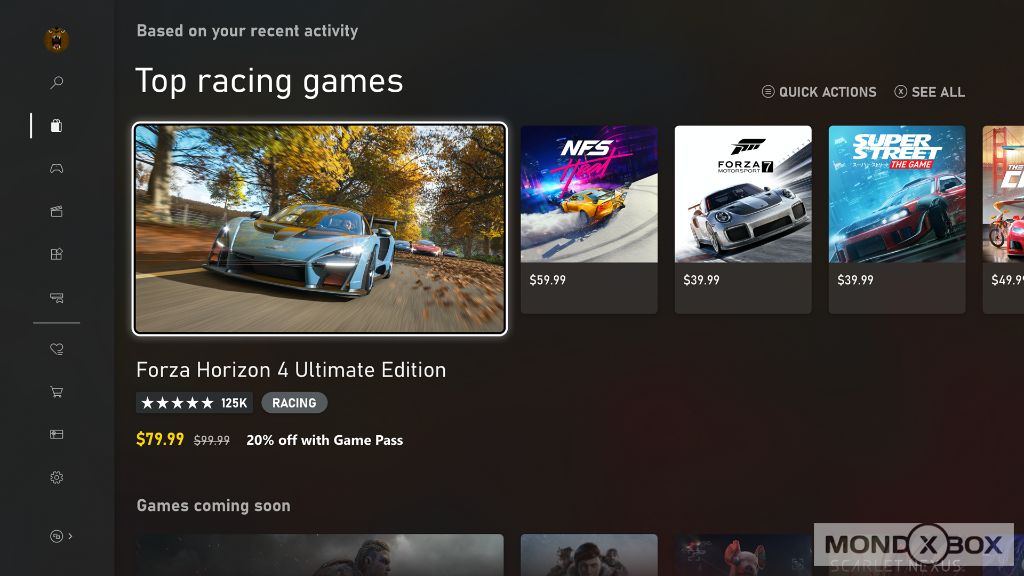Open the Movies & TV clapperboard icon
This screenshot has height=576, width=1024.
(x=57, y=211)
